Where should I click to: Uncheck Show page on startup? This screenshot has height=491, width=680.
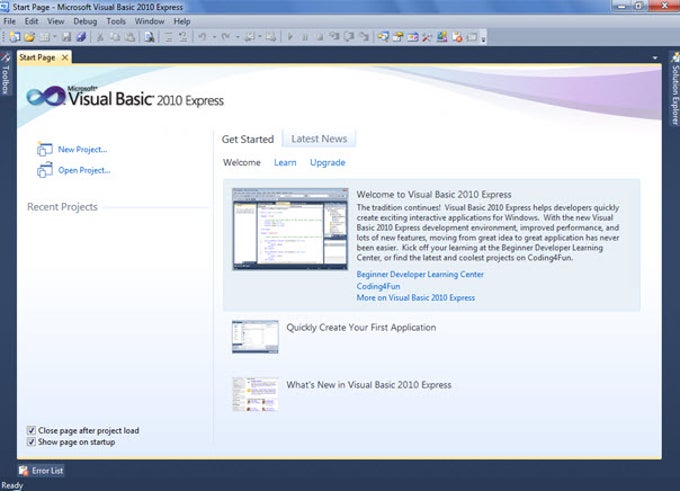pos(31,442)
